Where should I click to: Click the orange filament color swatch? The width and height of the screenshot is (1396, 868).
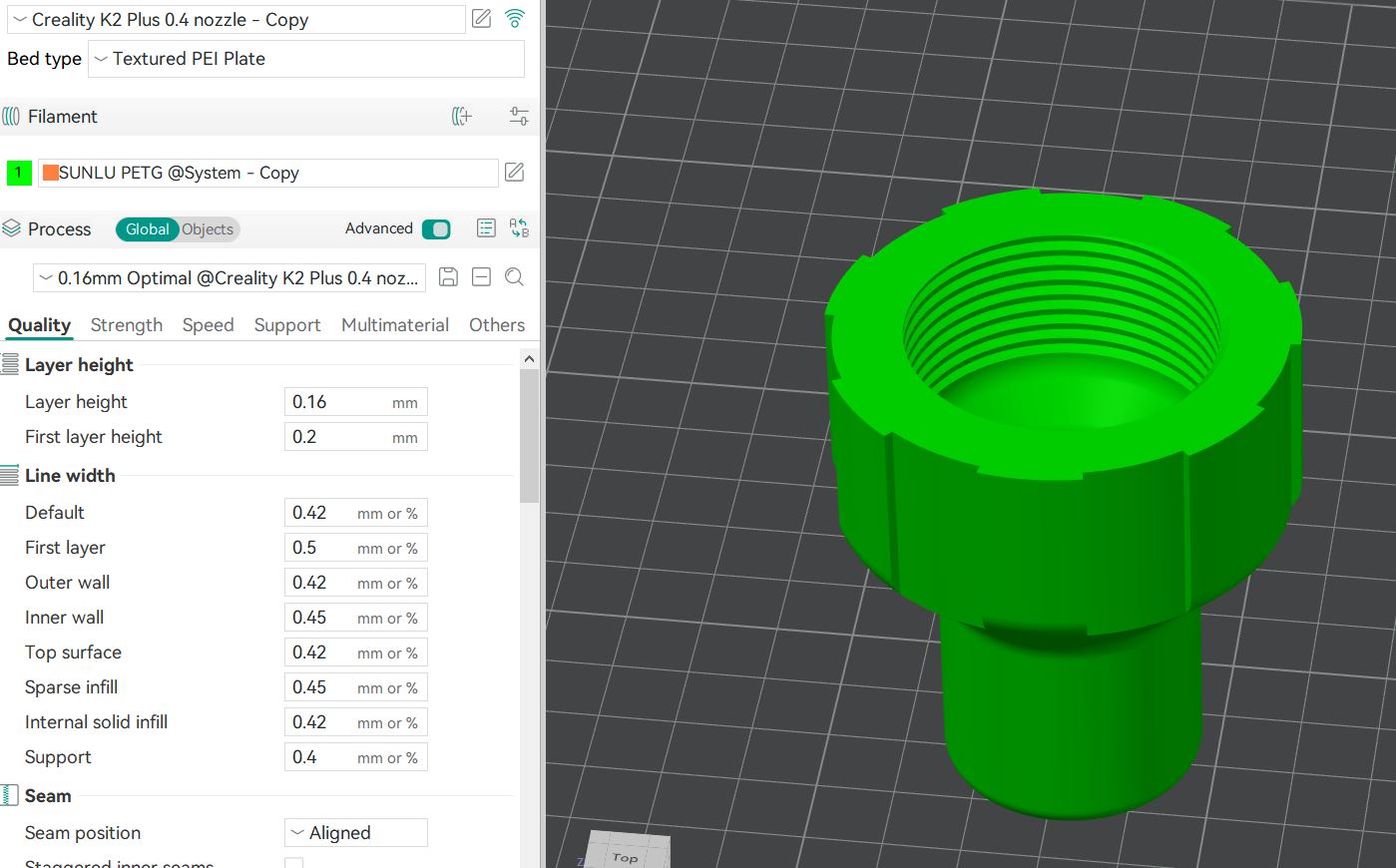click(50, 173)
